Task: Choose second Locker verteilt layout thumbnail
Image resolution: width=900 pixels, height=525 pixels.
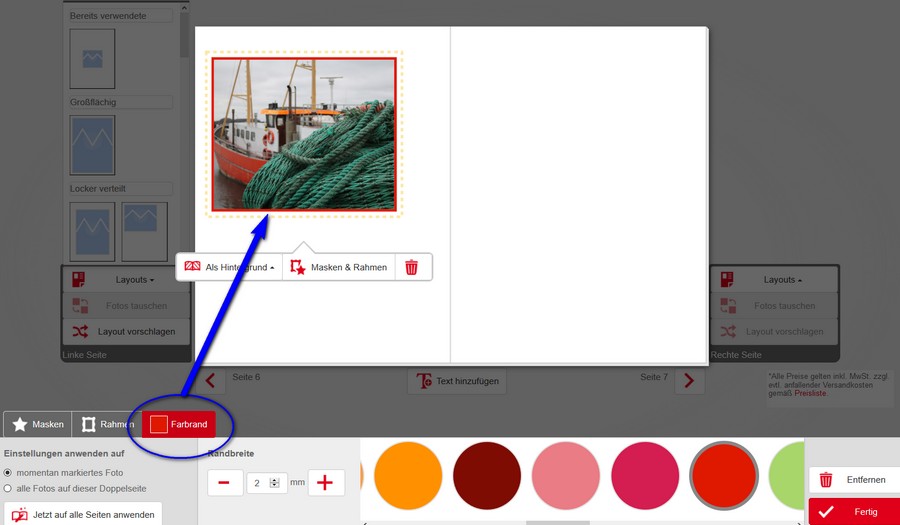Action: pos(145,232)
